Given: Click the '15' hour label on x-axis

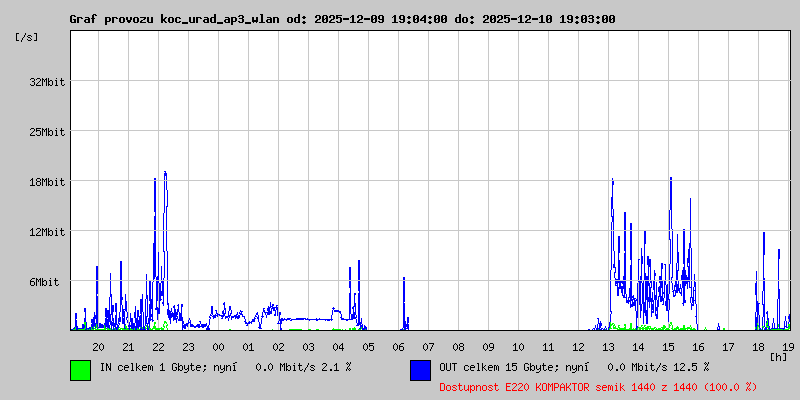Looking at the screenshot, I should point(668,347).
